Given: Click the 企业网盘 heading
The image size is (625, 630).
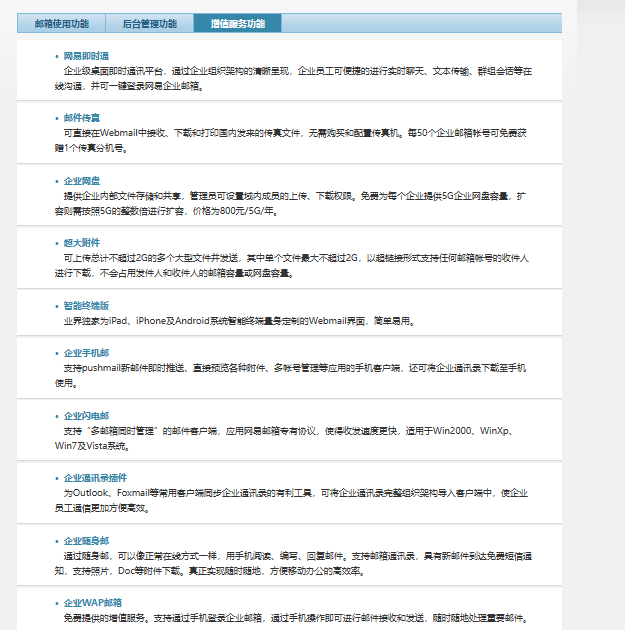Looking at the screenshot, I should click(82, 181).
